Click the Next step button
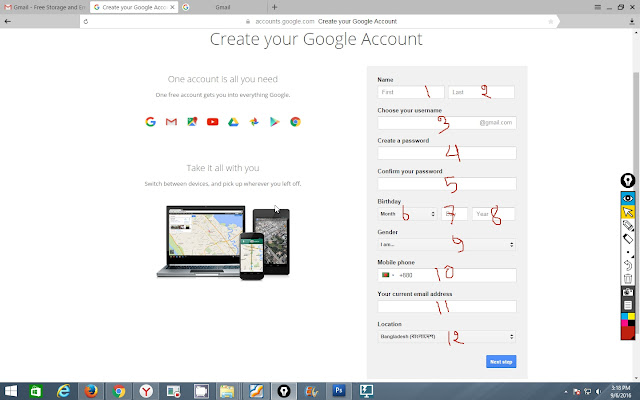The height and width of the screenshot is (400, 640). tap(501, 362)
